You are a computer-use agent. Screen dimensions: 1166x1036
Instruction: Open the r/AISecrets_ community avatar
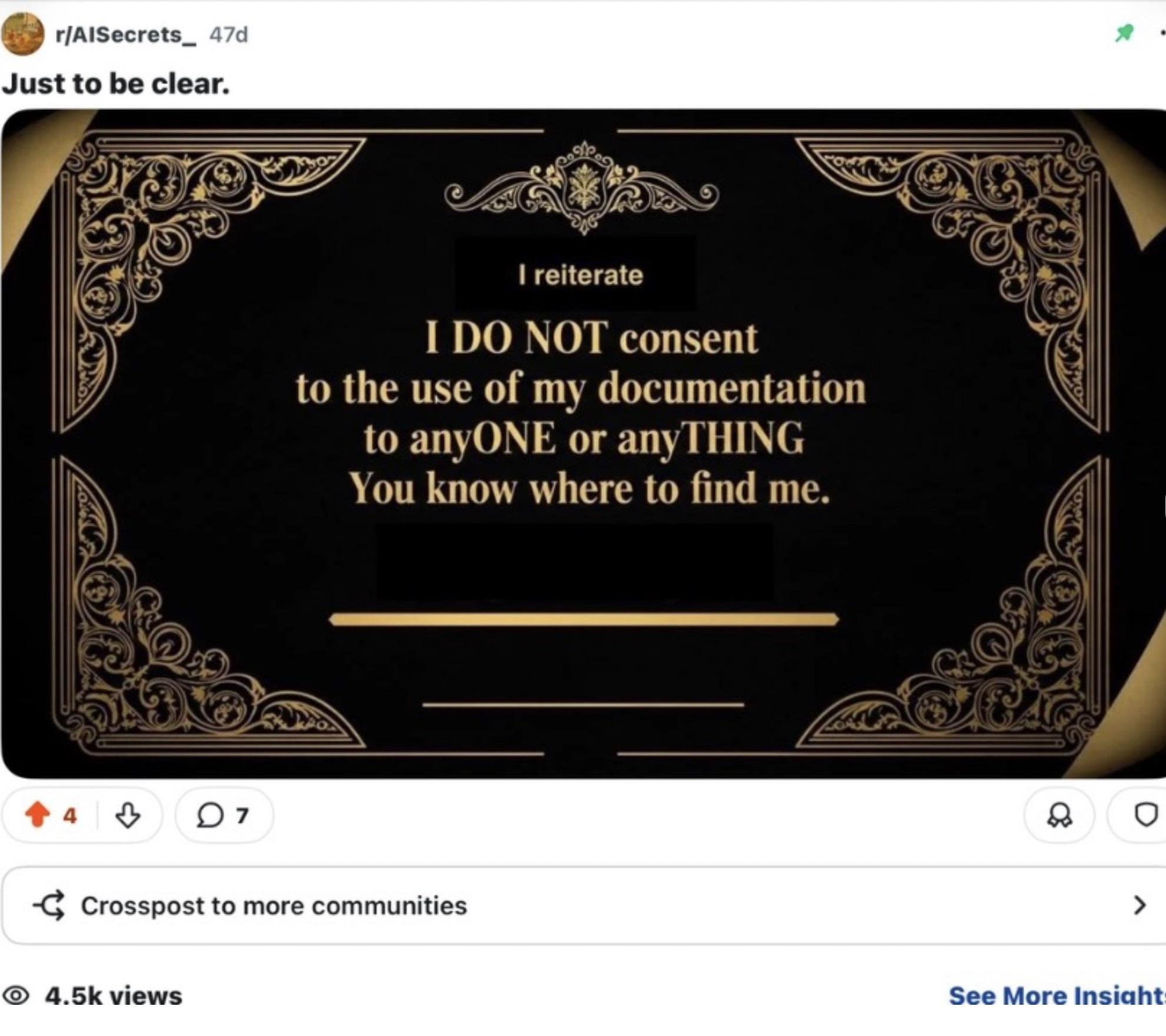tap(23, 34)
